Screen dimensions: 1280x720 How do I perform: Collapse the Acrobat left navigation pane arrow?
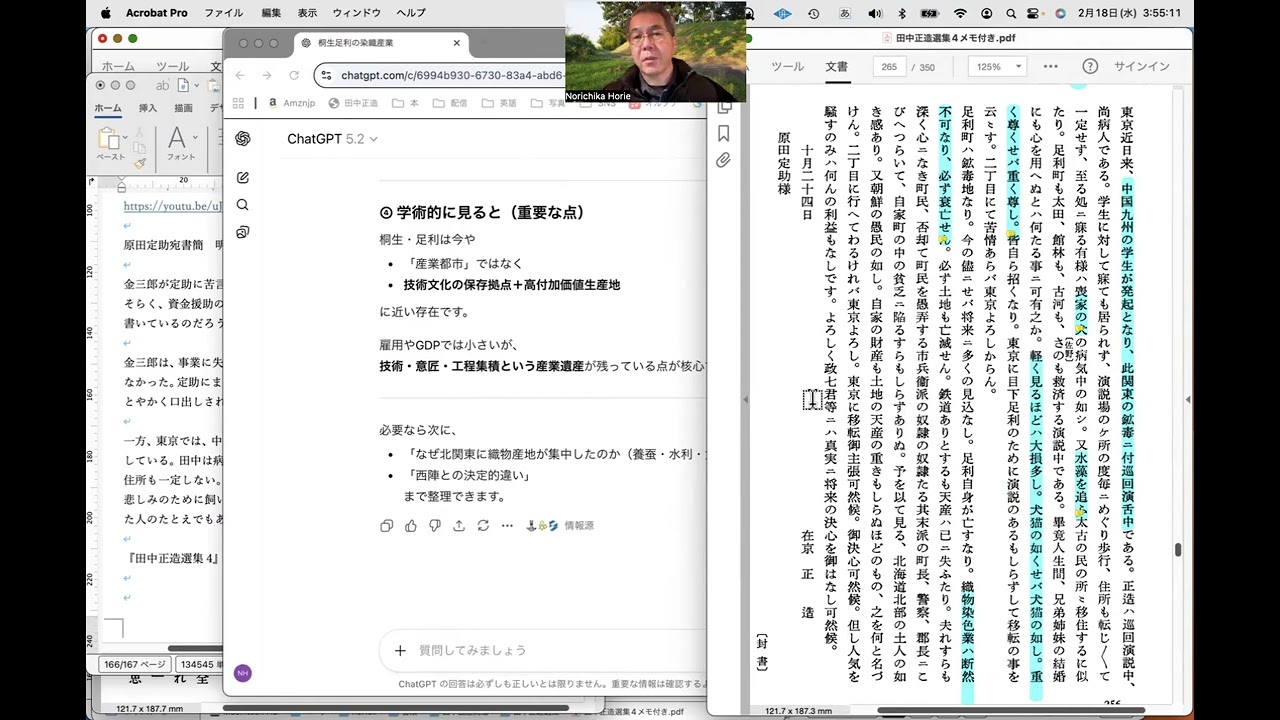coord(744,399)
